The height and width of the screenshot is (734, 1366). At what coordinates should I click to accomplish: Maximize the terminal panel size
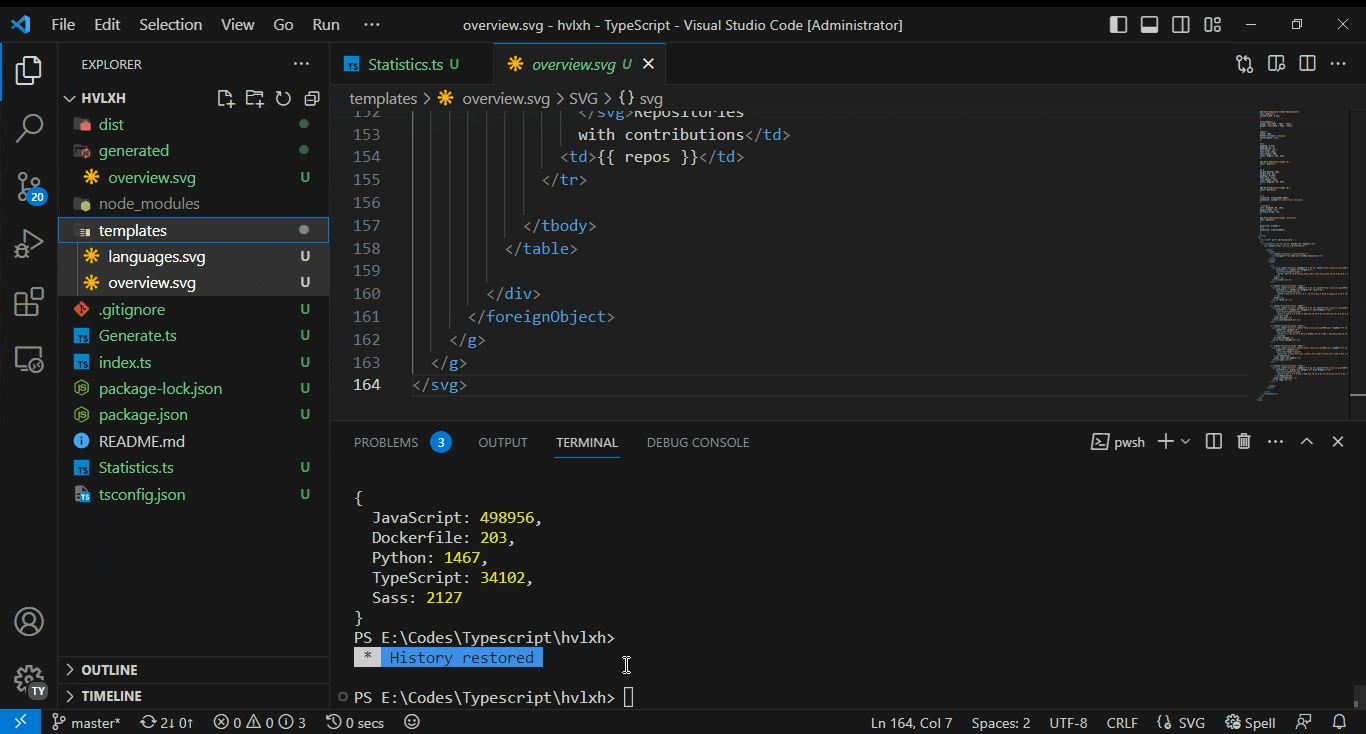pos(1307,441)
